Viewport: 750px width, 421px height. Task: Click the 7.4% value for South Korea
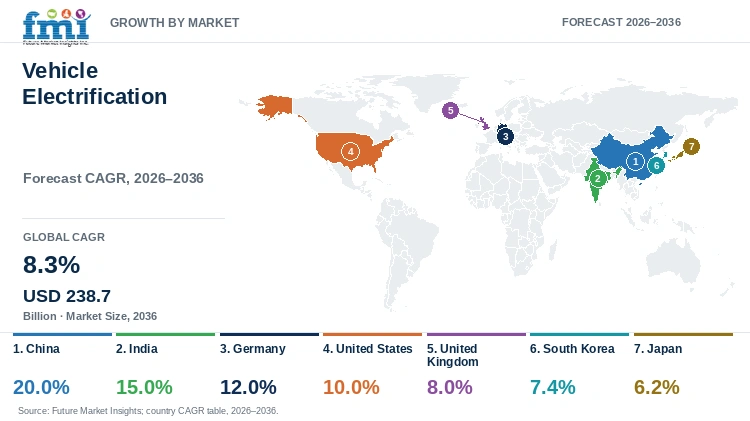[552, 387]
